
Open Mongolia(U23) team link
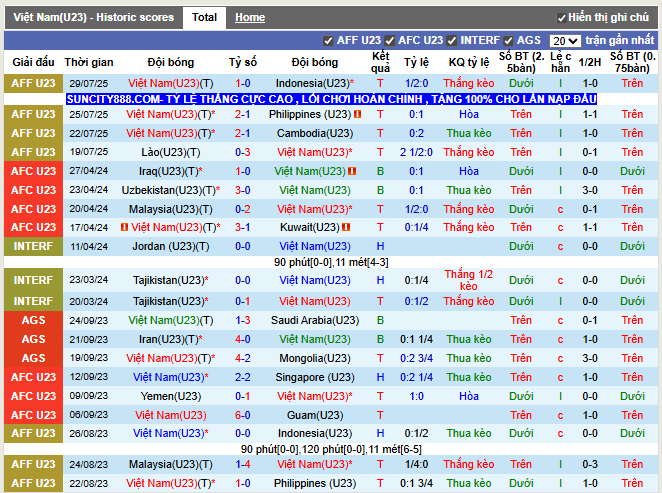315,358
